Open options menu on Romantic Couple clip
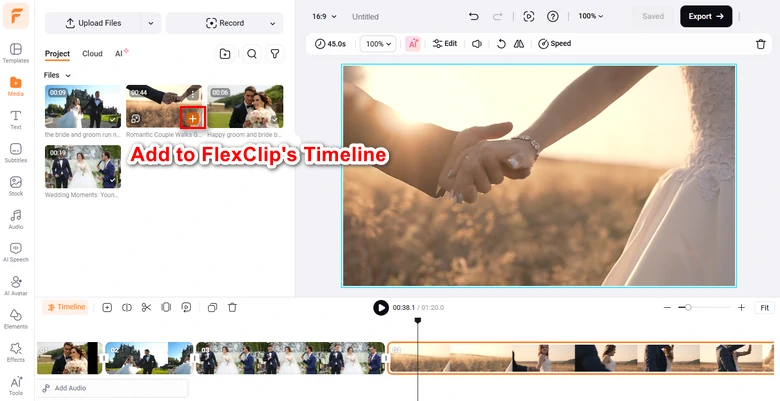Screen dimensions: 780x401 coord(193,94)
